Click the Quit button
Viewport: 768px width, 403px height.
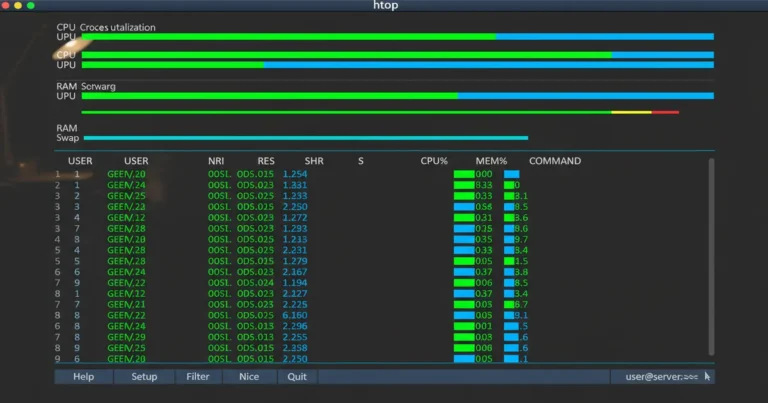tap(297, 377)
